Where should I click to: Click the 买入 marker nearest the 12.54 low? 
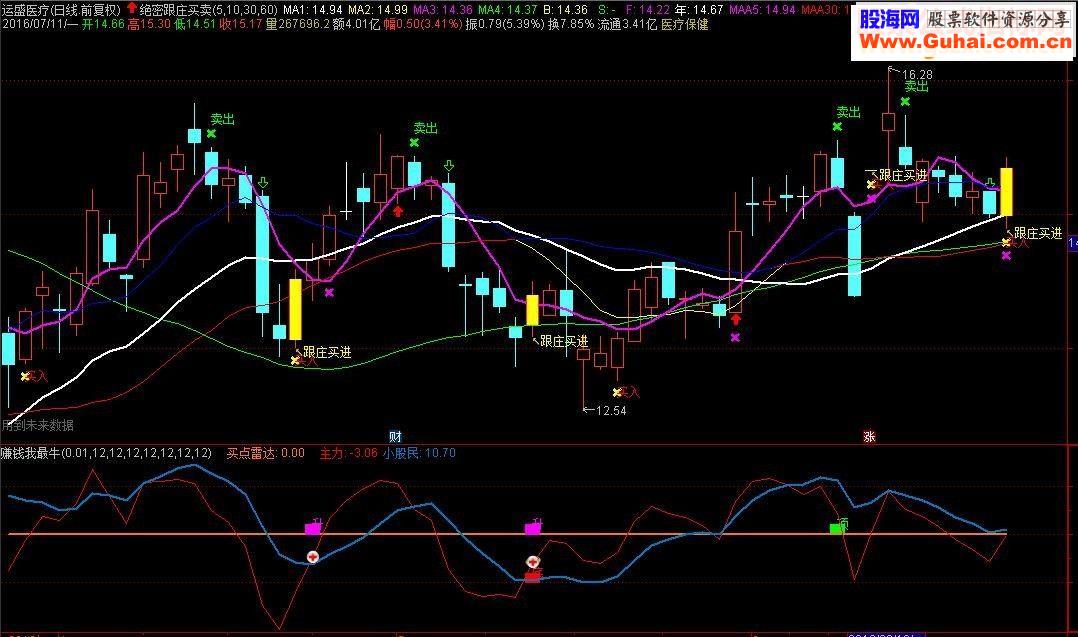click(627, 392)
